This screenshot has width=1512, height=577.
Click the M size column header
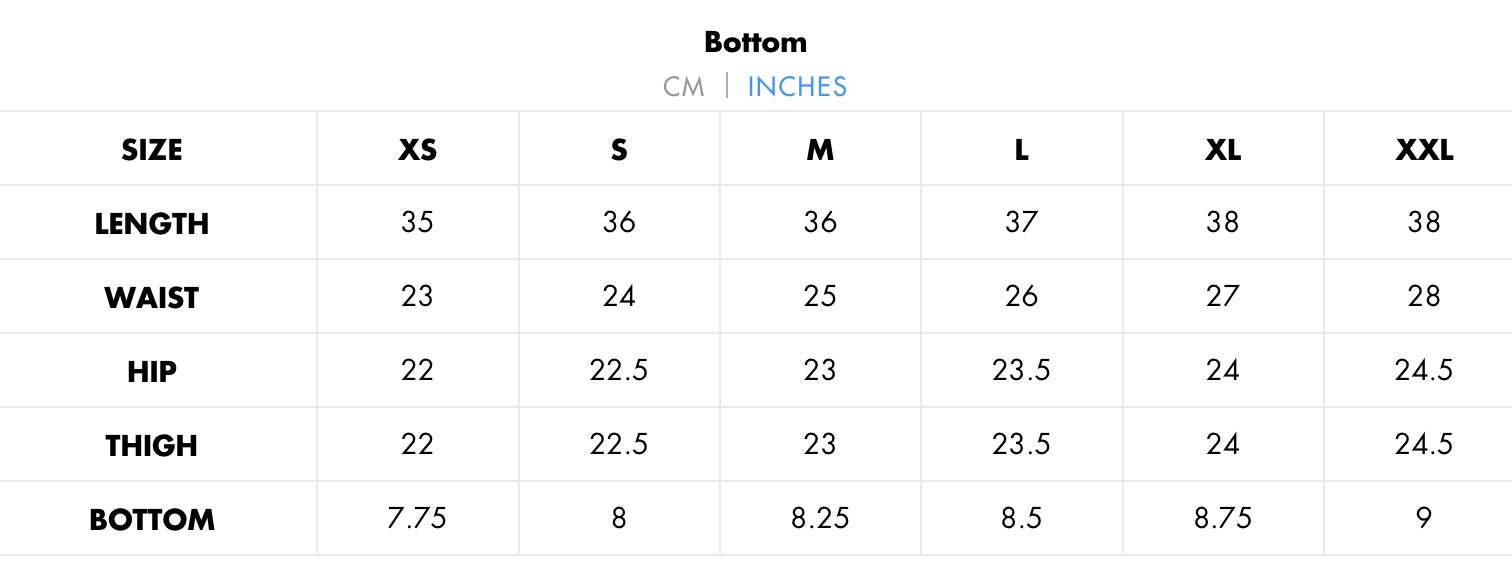click(x=820, y=150)
